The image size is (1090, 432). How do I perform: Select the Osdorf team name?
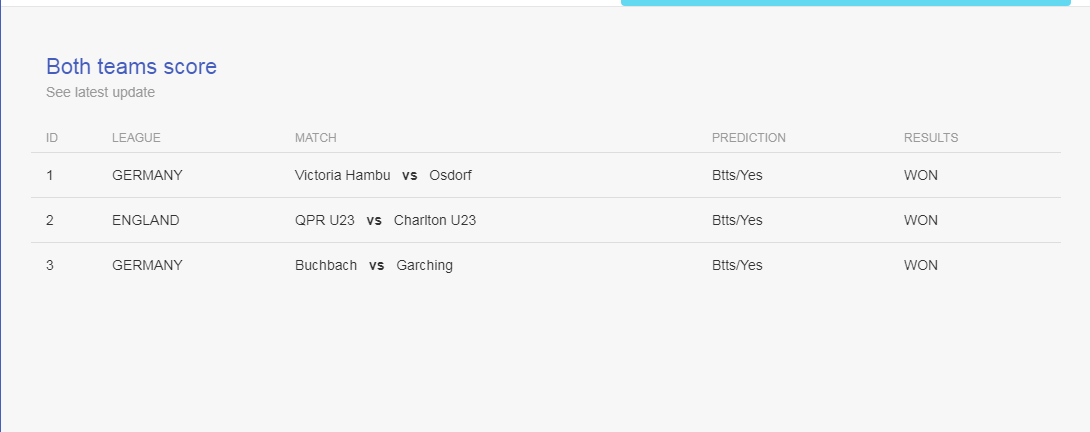tap(450, 175)
